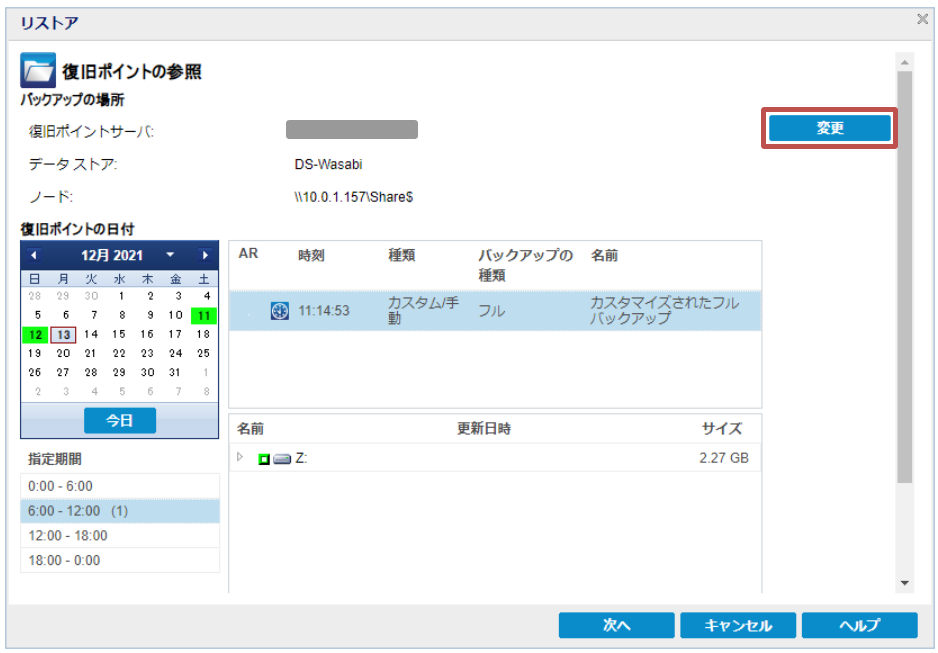
Task: Go to previous month in calendar
Action: [x=34, y=255]
